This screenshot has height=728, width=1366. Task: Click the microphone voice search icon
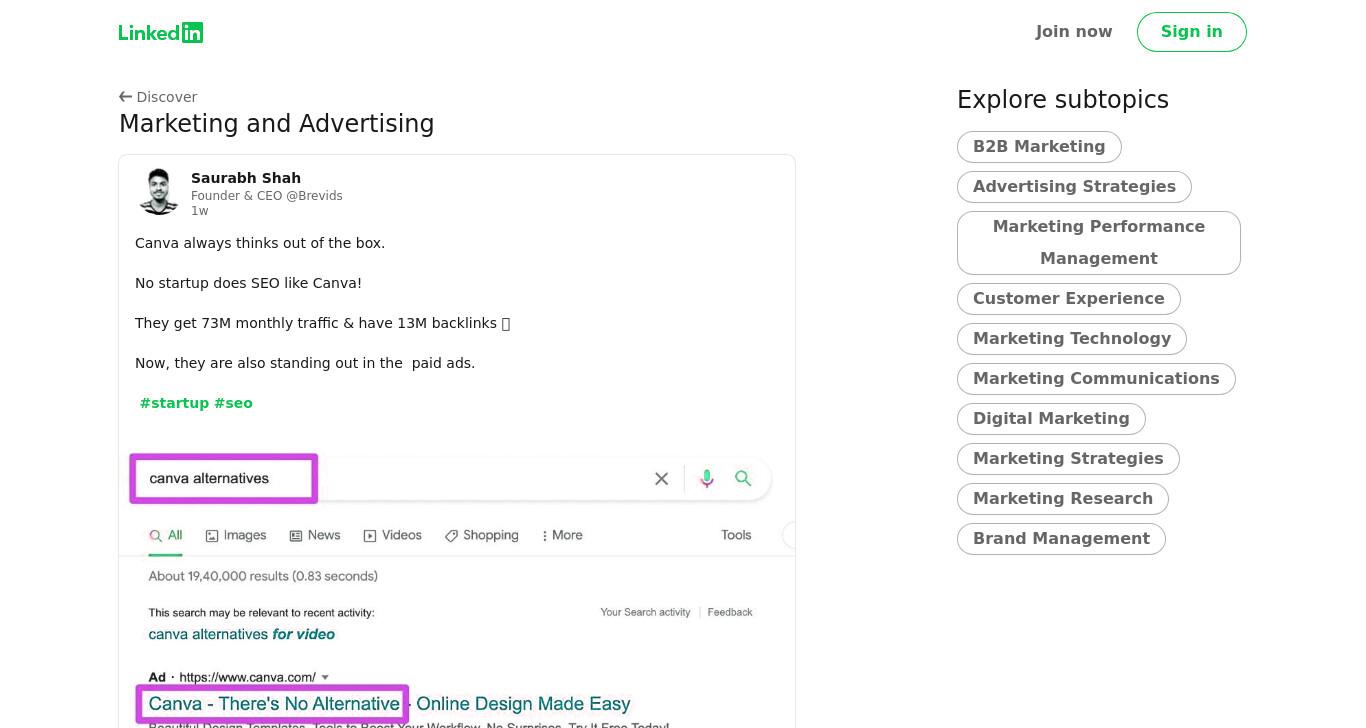pyautogui.click(x=707, y=479)
